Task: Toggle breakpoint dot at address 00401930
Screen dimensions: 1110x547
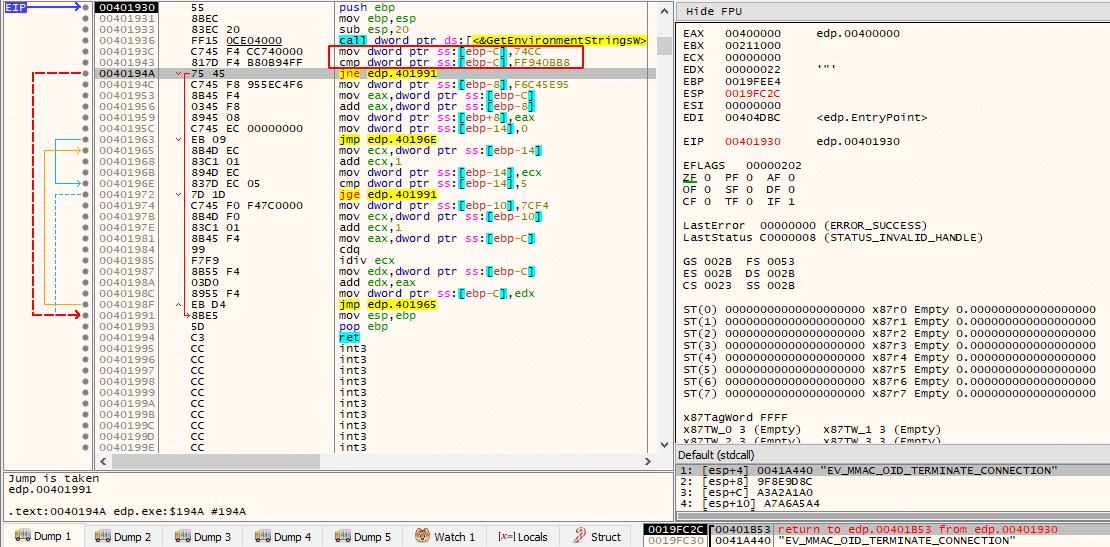Action: pyautogui.click(x=86, y=7)
